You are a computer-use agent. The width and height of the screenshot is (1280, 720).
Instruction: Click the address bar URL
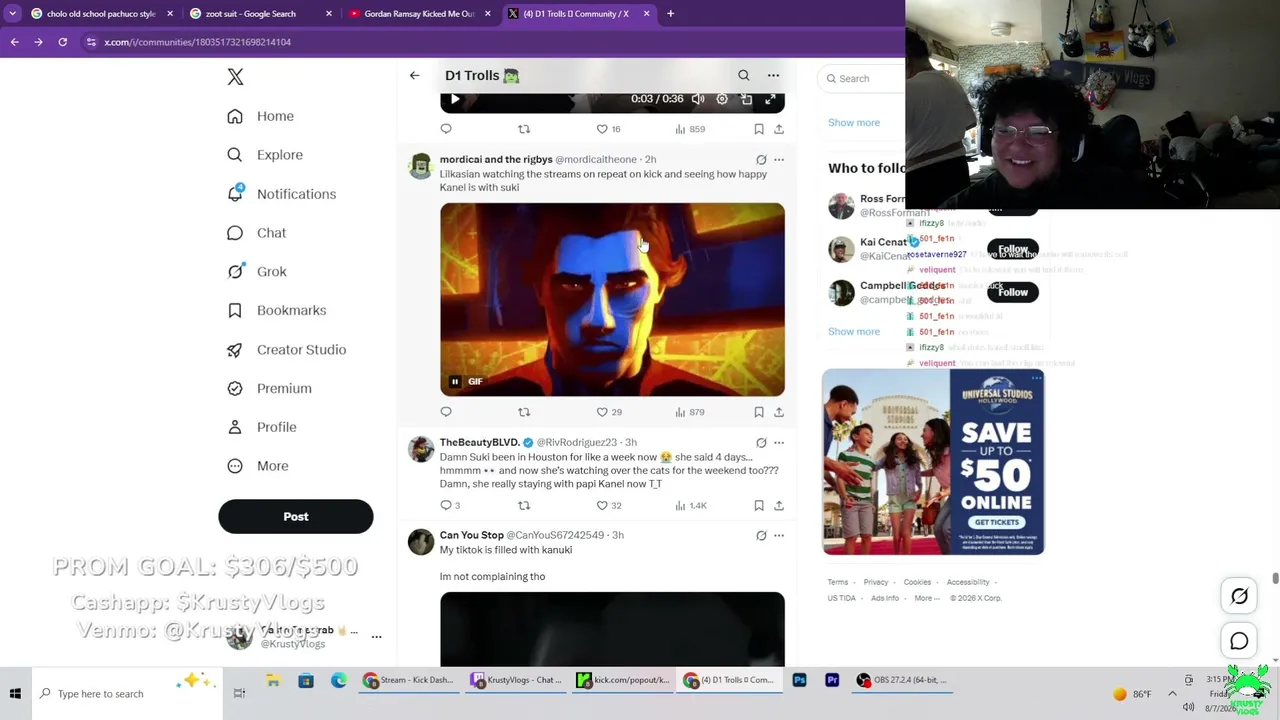coord(197,42)
